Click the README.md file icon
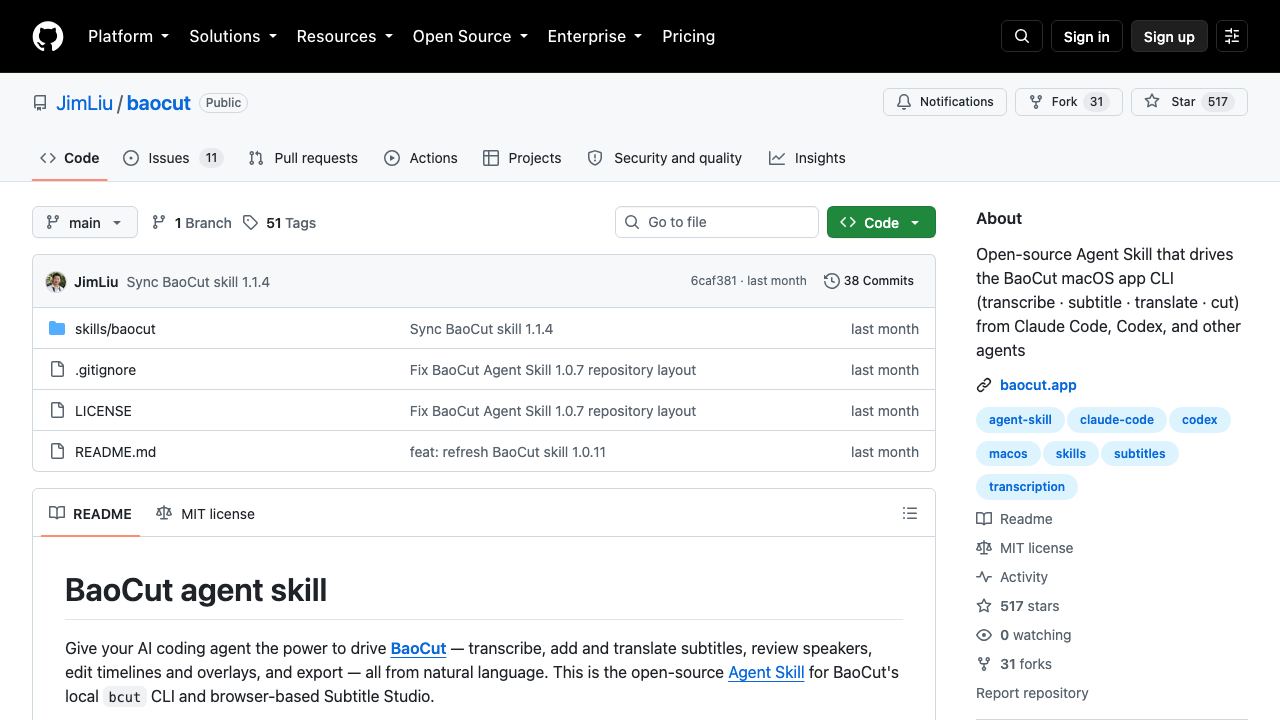 57,452
